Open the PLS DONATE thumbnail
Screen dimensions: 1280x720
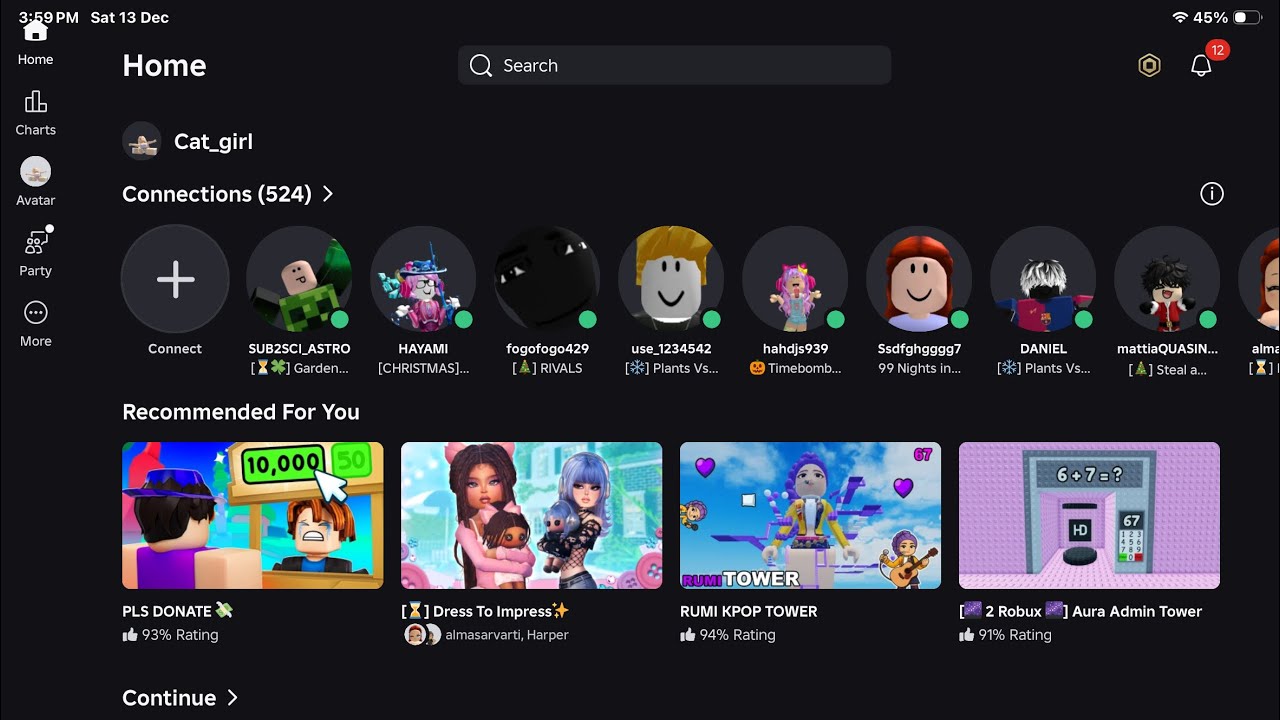click(x=253, y=515)
